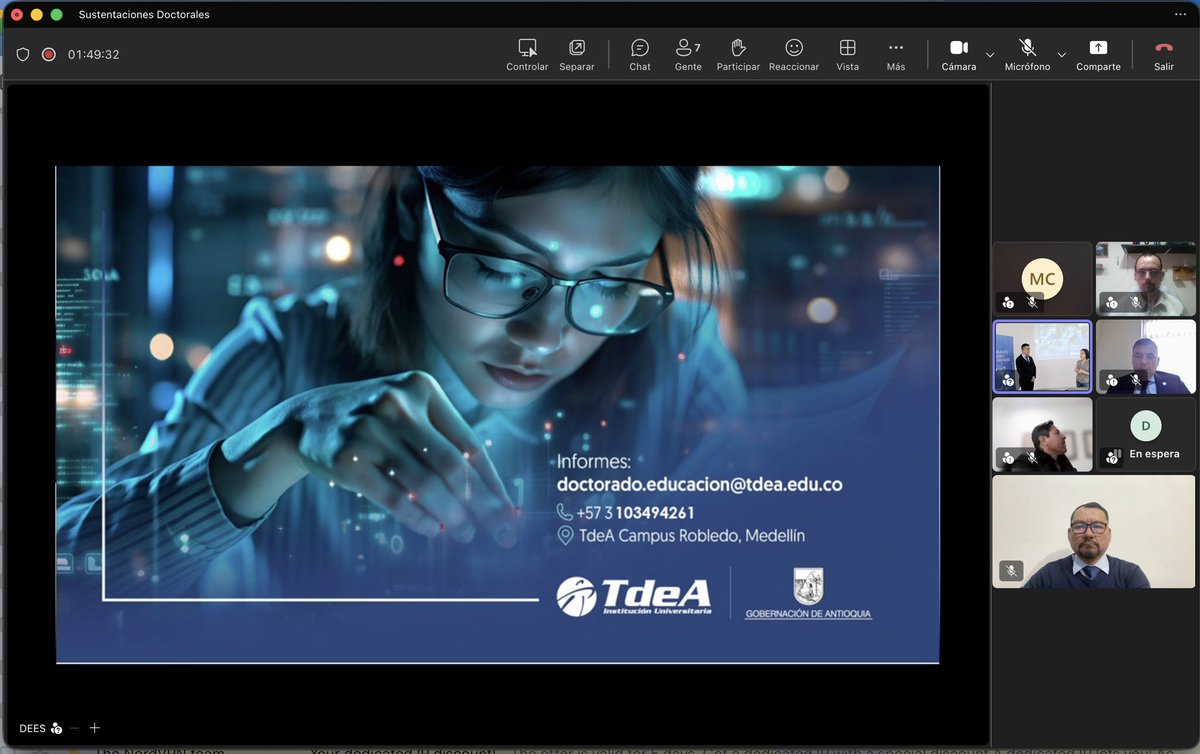The image size is (1200, 754).
Task: Open the Controlar remote control option
Action: tap(527, 55)
